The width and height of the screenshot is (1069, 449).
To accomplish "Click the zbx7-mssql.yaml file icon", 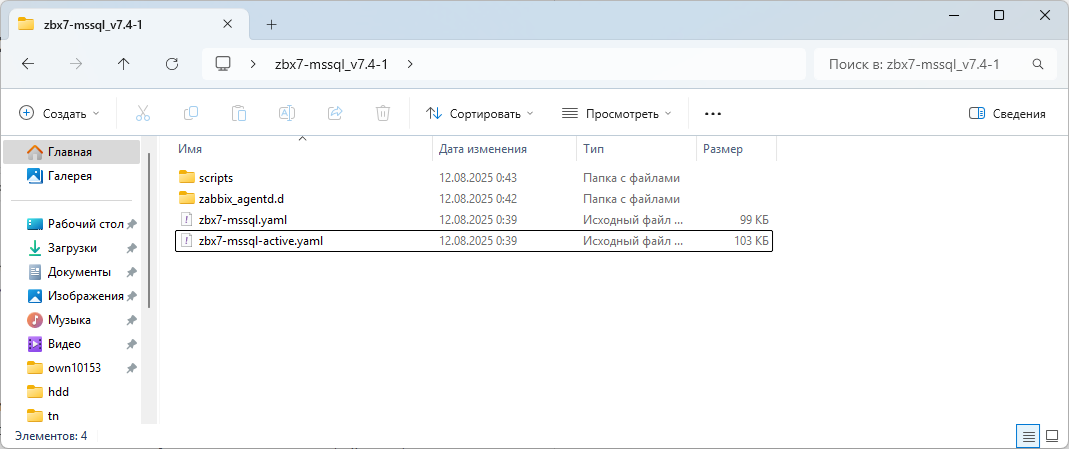I will [187, 219].
